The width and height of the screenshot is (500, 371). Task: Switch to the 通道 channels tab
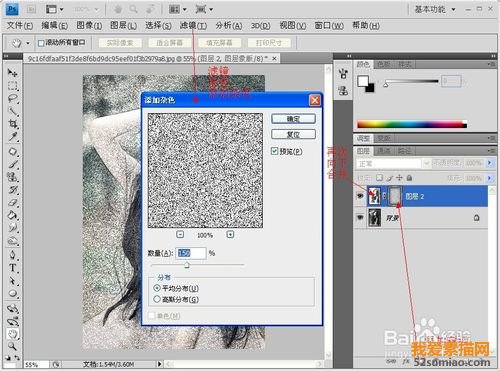pyautogui.click(x=383, y=151)
